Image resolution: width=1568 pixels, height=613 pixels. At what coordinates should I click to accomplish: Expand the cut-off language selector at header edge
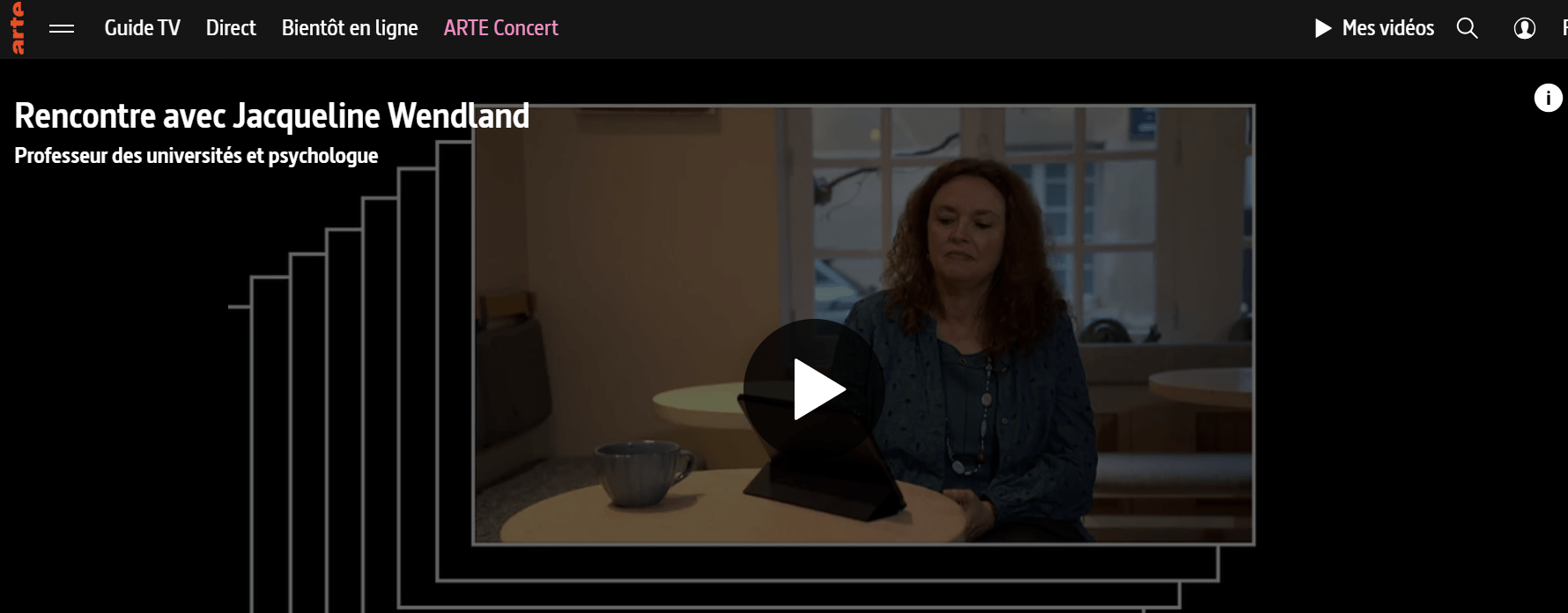click(1564, 28)
